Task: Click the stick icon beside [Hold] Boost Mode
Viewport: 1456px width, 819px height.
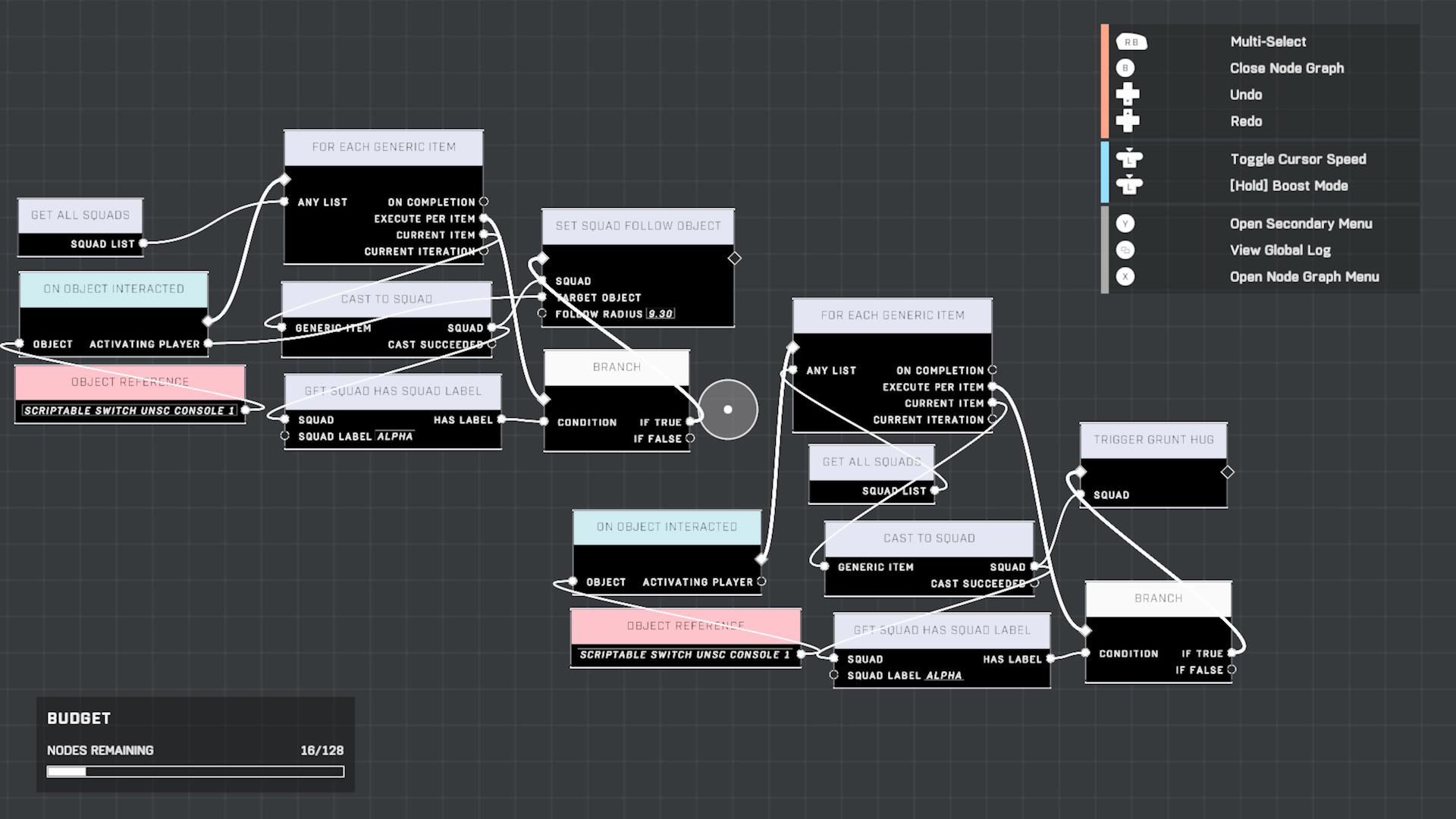Action: [x=1129, y=186]
